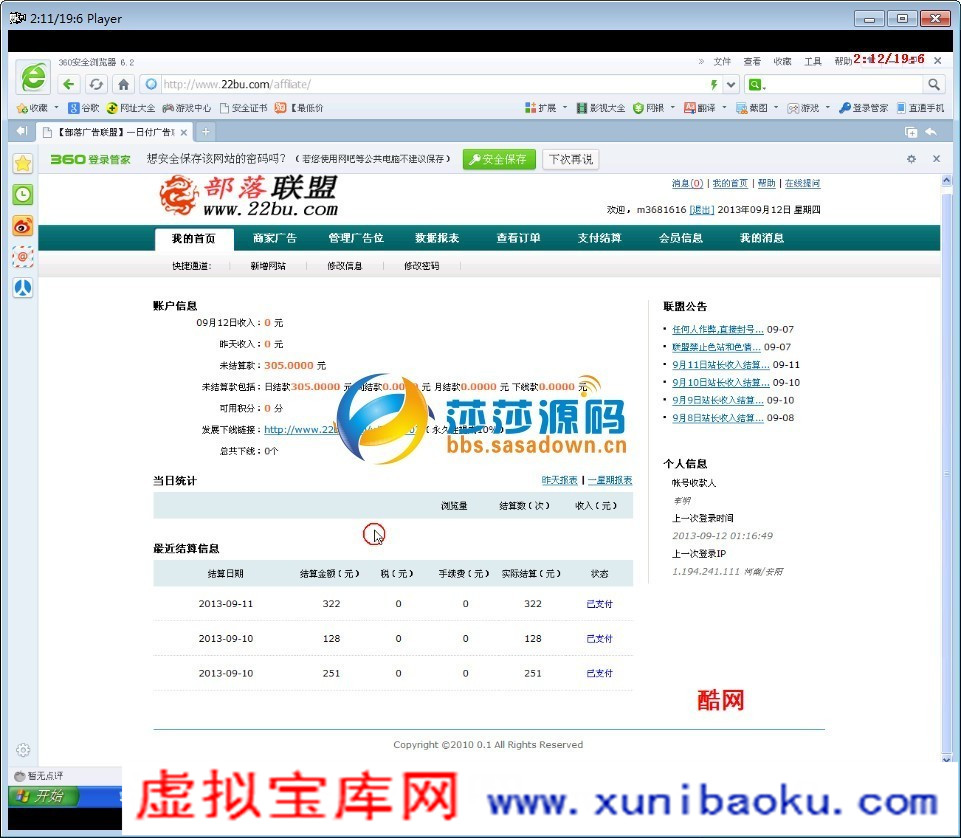
Task: Go to browser home page icon
Action: pyautogui.click(x=123, y=85)
